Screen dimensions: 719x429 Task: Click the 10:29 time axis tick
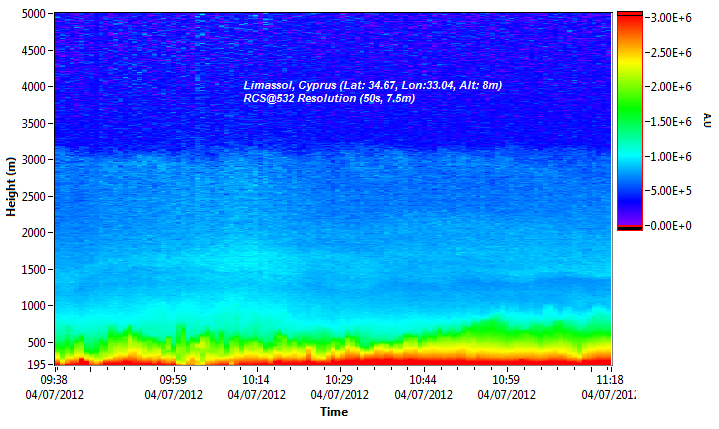340,381
